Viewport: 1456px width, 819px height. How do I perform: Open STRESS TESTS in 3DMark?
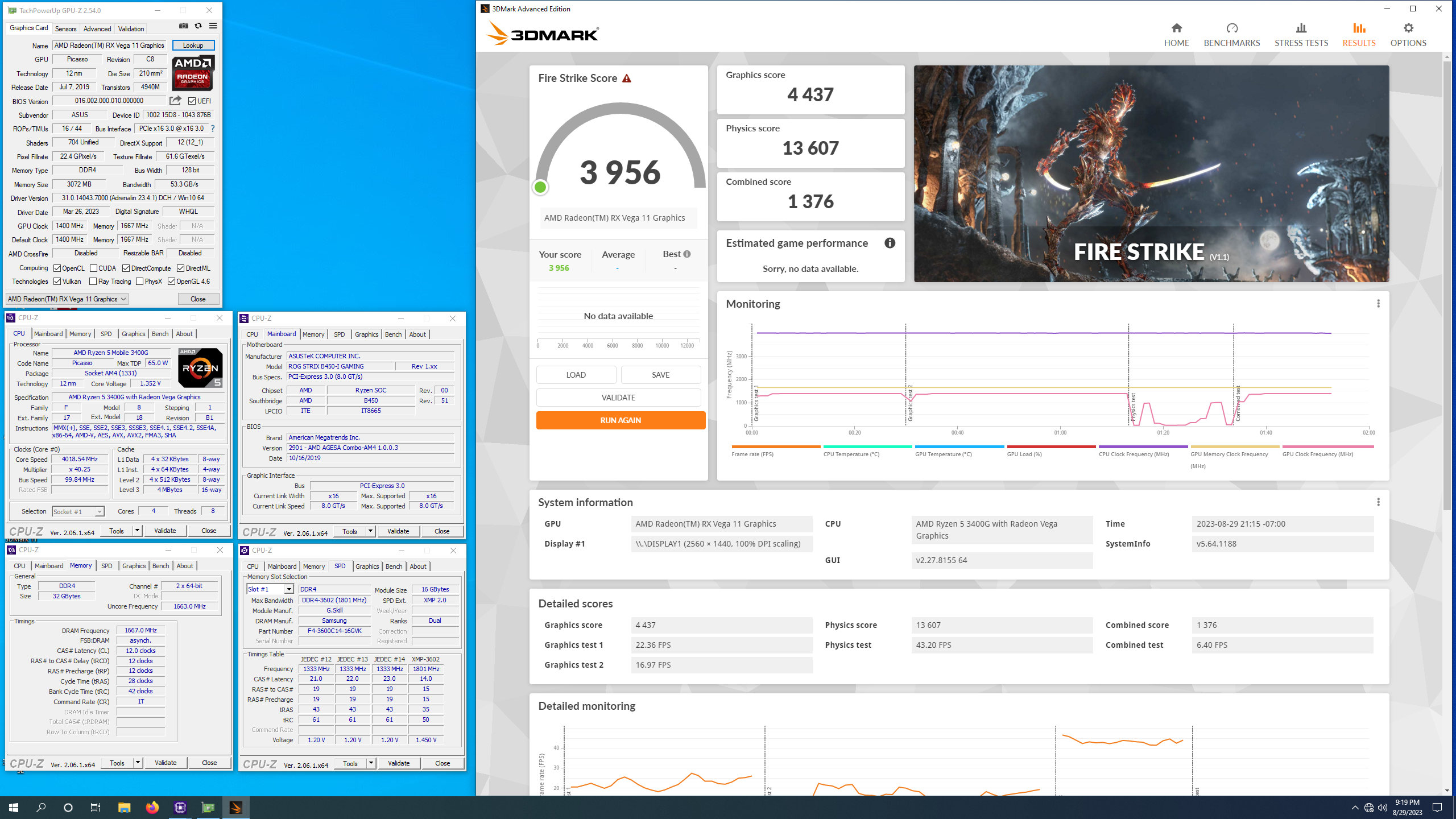tap(1301, 35)
